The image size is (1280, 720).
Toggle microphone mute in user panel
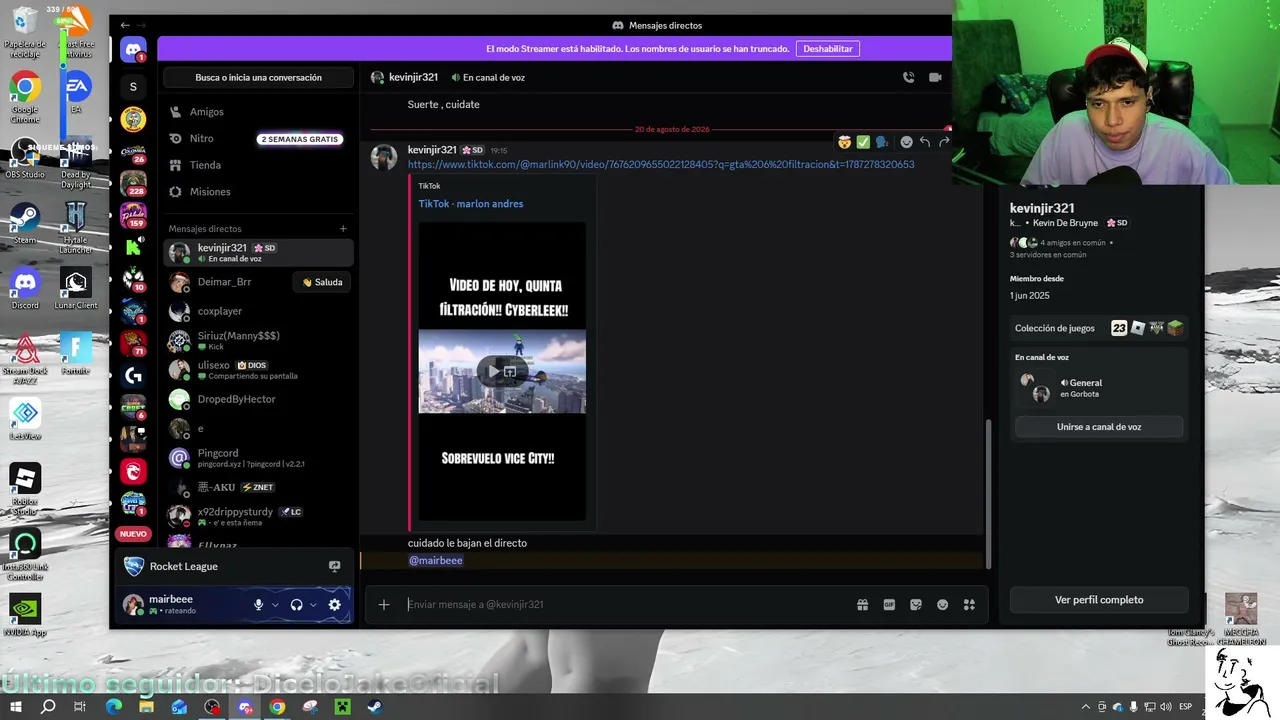pos(258,605)
